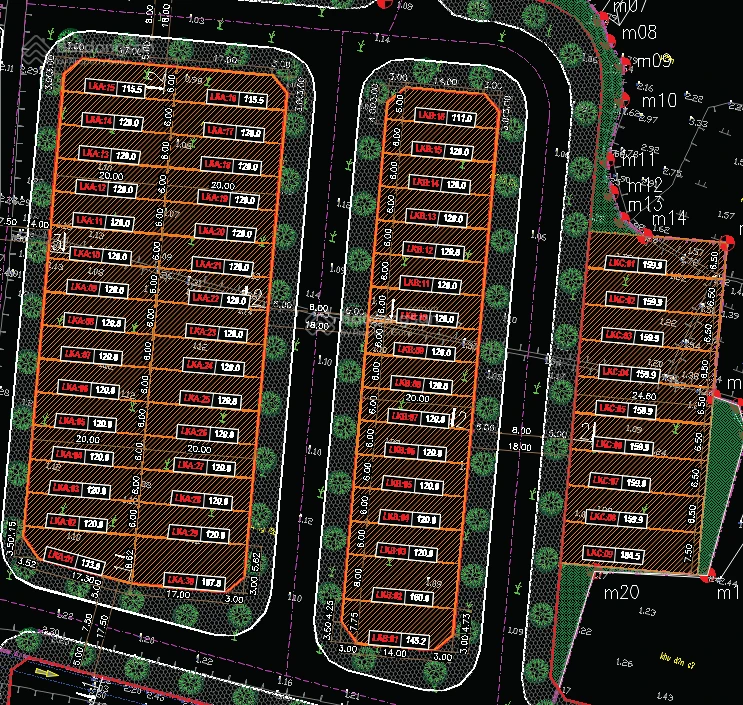The height and width of the screenshot is (705, 743).
Task: Click the LKA:12 lot label
Action: point(92,187)
